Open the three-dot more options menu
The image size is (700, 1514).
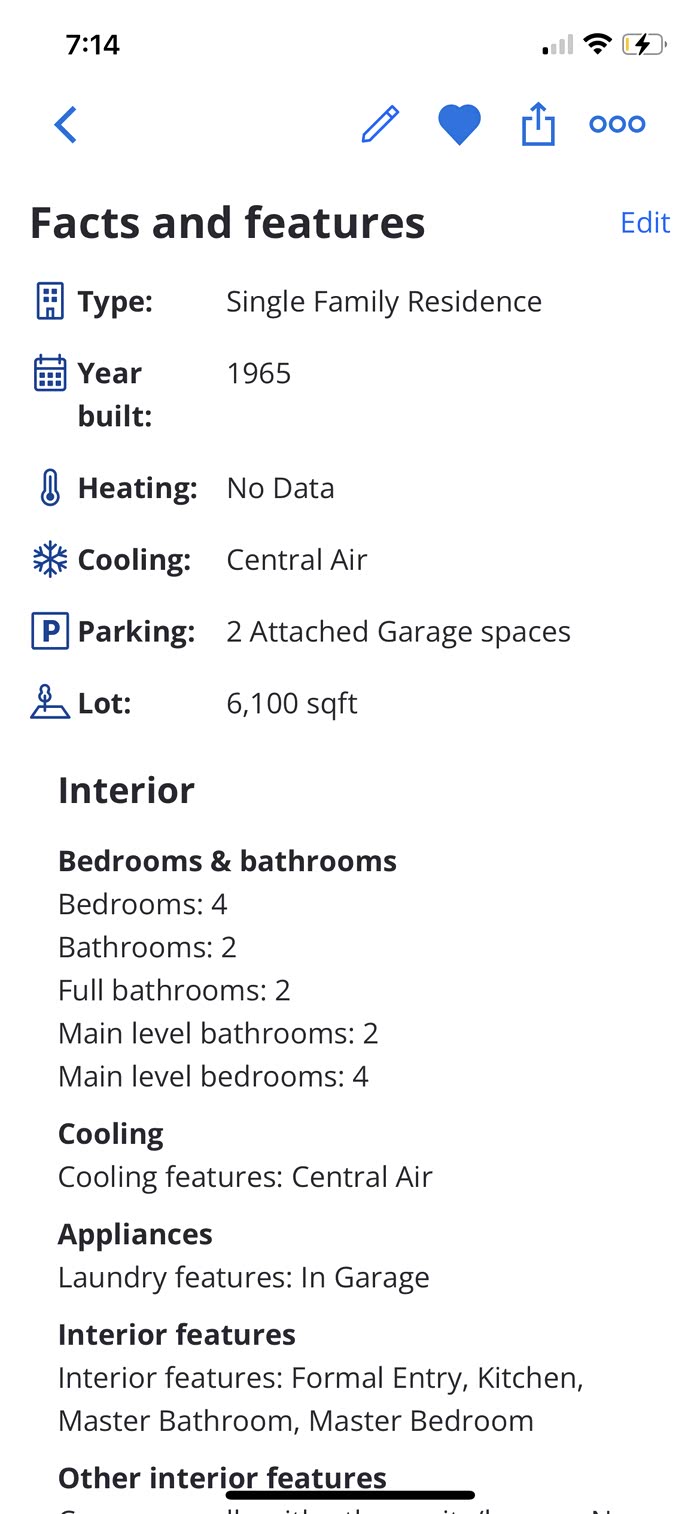(x=617, y=124)
